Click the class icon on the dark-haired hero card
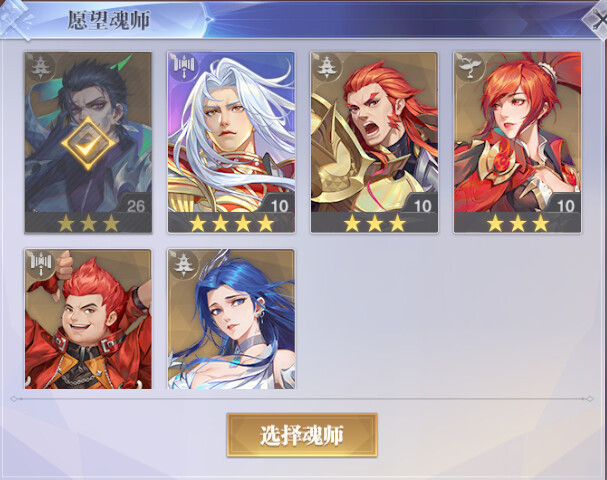607x480 pixels. [x=40, y=67]
